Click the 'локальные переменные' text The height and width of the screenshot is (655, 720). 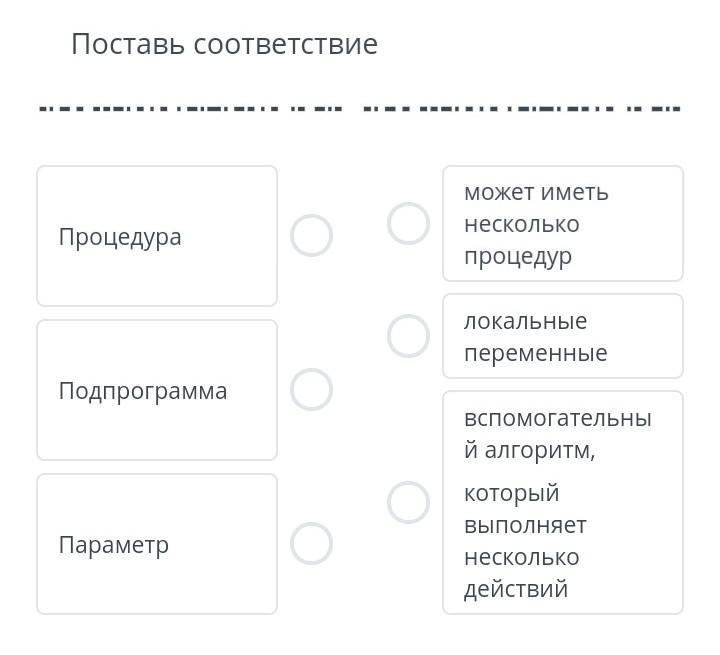click(x=535, y=337)
